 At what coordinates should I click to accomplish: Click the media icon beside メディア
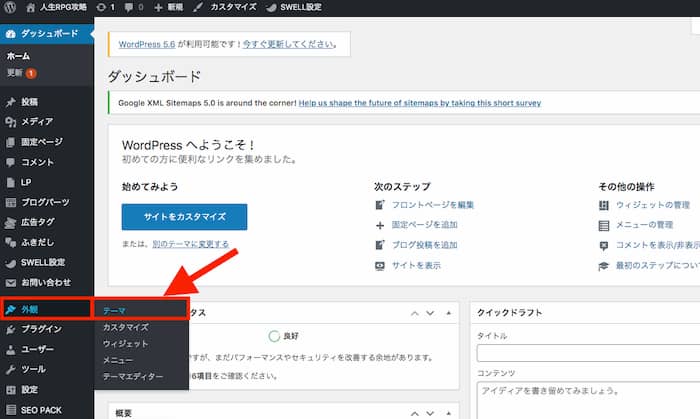11,122
